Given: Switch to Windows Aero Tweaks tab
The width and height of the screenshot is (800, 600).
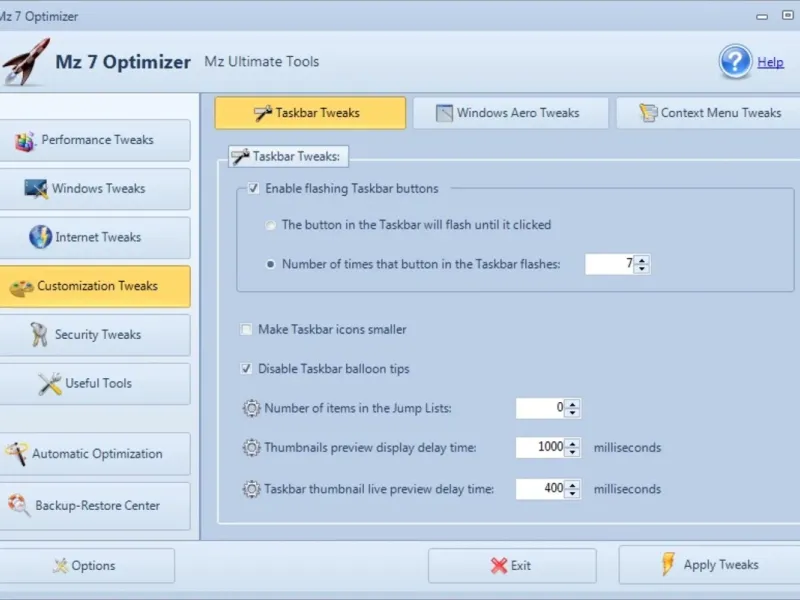Looking at the screenshot, I should pos(510,113).
